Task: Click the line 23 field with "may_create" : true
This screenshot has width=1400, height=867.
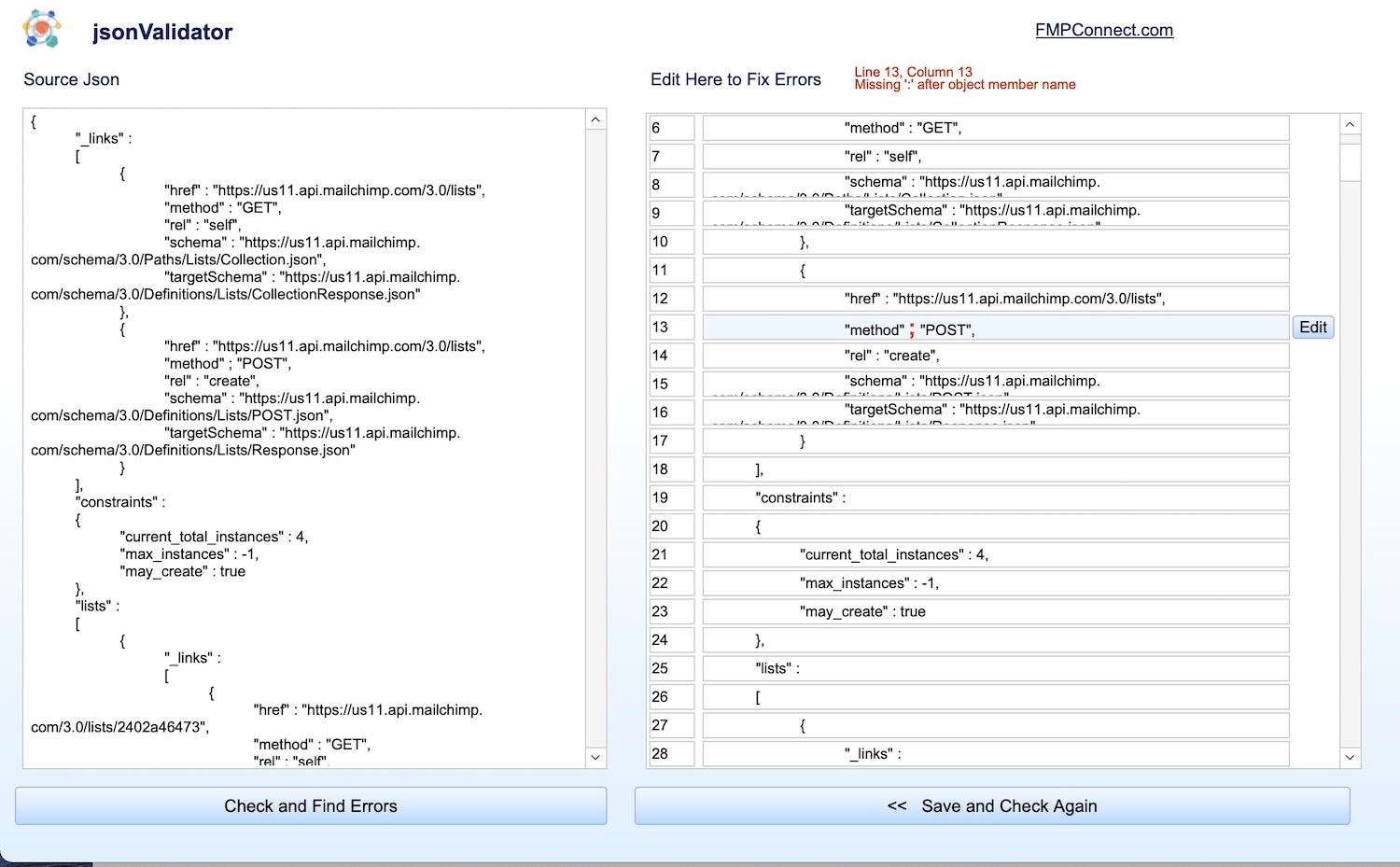Action: point(996,611)
